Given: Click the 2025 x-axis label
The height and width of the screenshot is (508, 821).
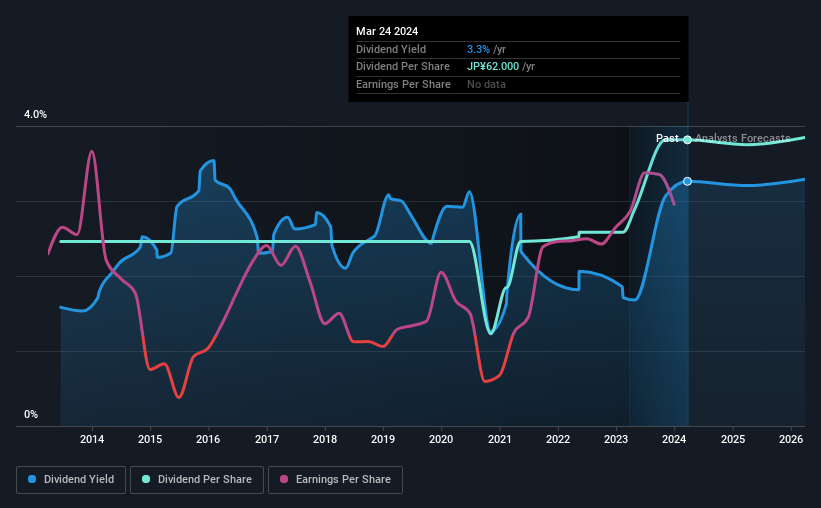Looking at the screenshot, I should tap(733, 439).
